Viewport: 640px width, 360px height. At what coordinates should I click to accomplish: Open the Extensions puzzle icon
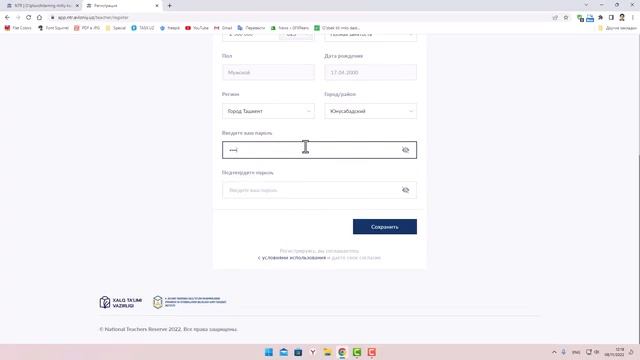pyautogui.click(x=600, y=18)
